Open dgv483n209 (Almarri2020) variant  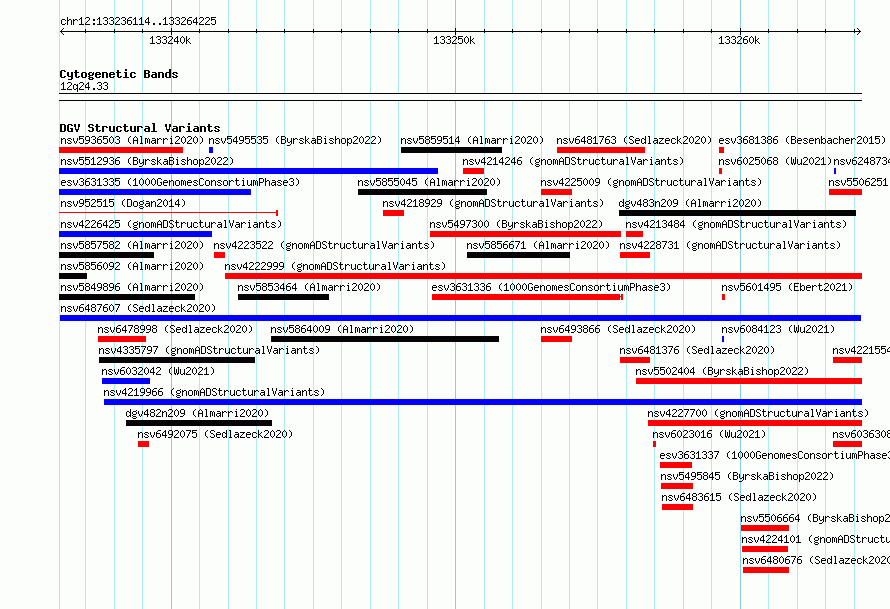point(690,203)
